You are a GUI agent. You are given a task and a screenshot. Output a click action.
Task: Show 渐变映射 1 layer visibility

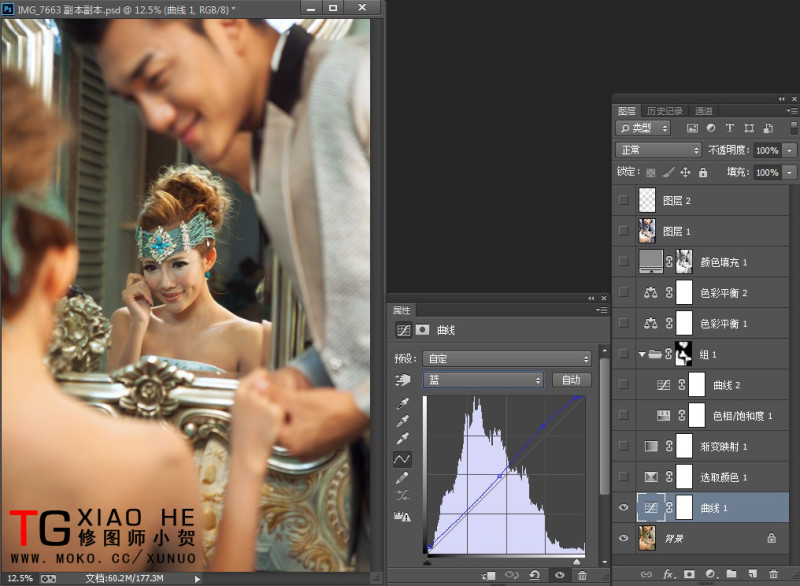pos(623,446)
